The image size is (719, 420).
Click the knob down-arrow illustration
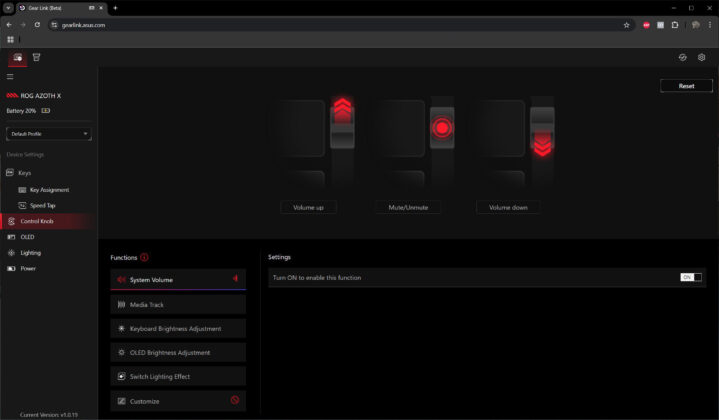(x=542, y=144)
